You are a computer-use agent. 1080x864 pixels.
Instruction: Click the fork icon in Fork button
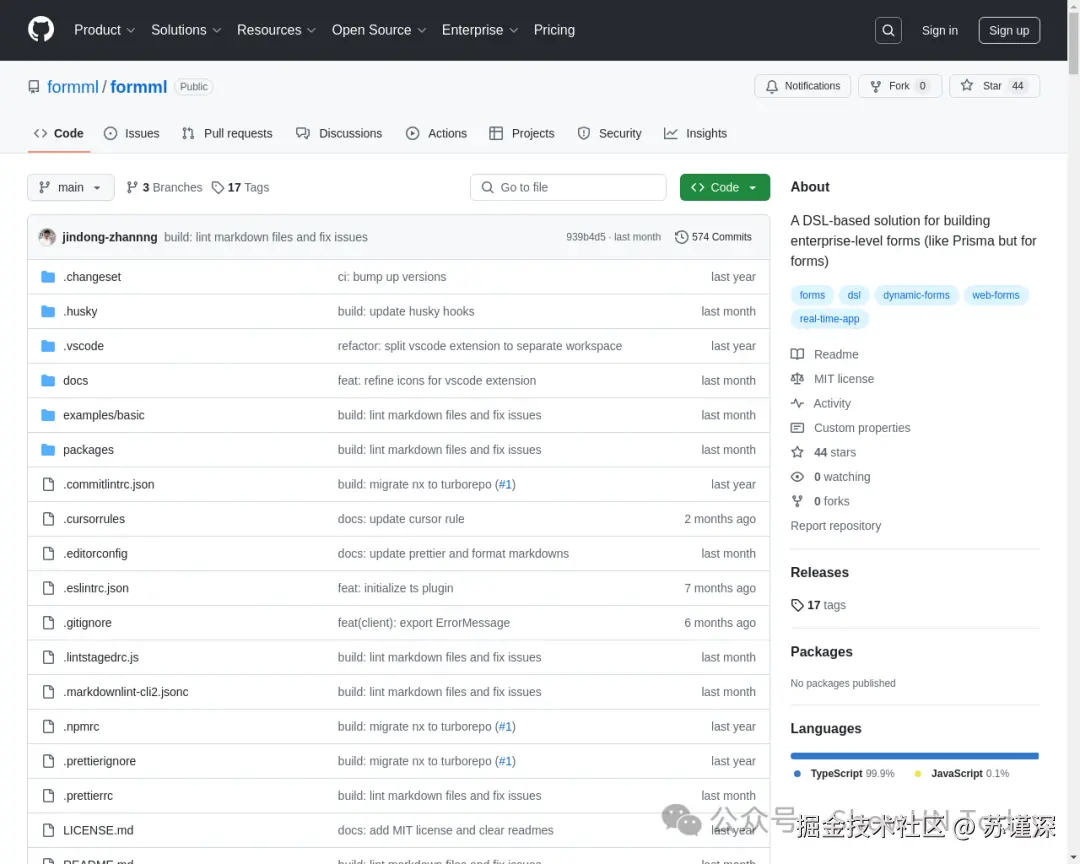click(x=875, y=86)
